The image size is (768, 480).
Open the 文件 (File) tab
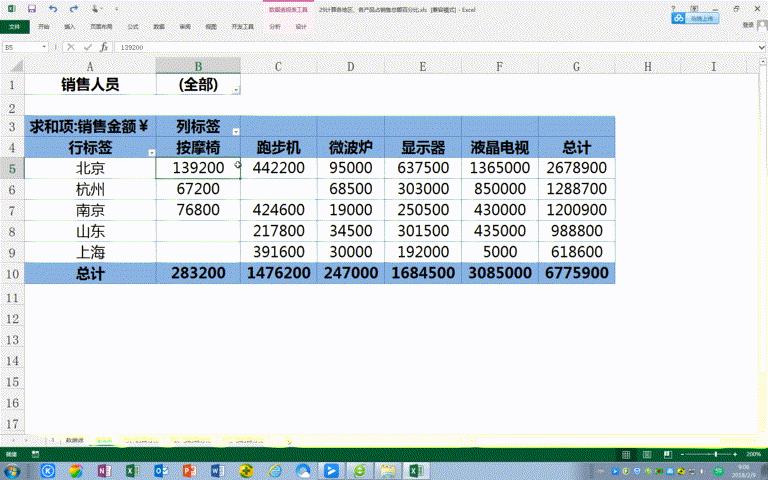point(14,26)
